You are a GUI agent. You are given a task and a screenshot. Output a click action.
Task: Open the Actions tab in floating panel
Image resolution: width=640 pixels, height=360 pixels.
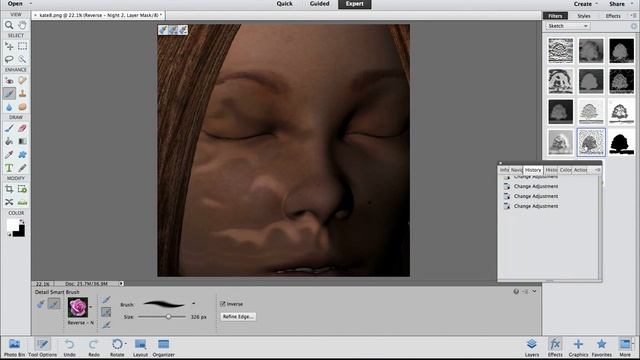580,170
